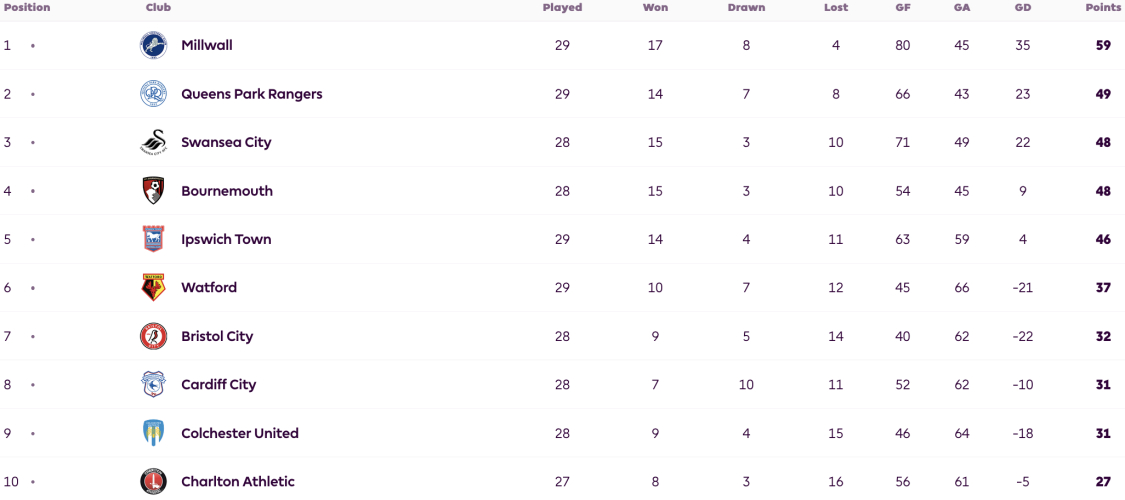The image size is (1125, 500).
Task: Click the Cardiff City crest
Action: [153, 385]
